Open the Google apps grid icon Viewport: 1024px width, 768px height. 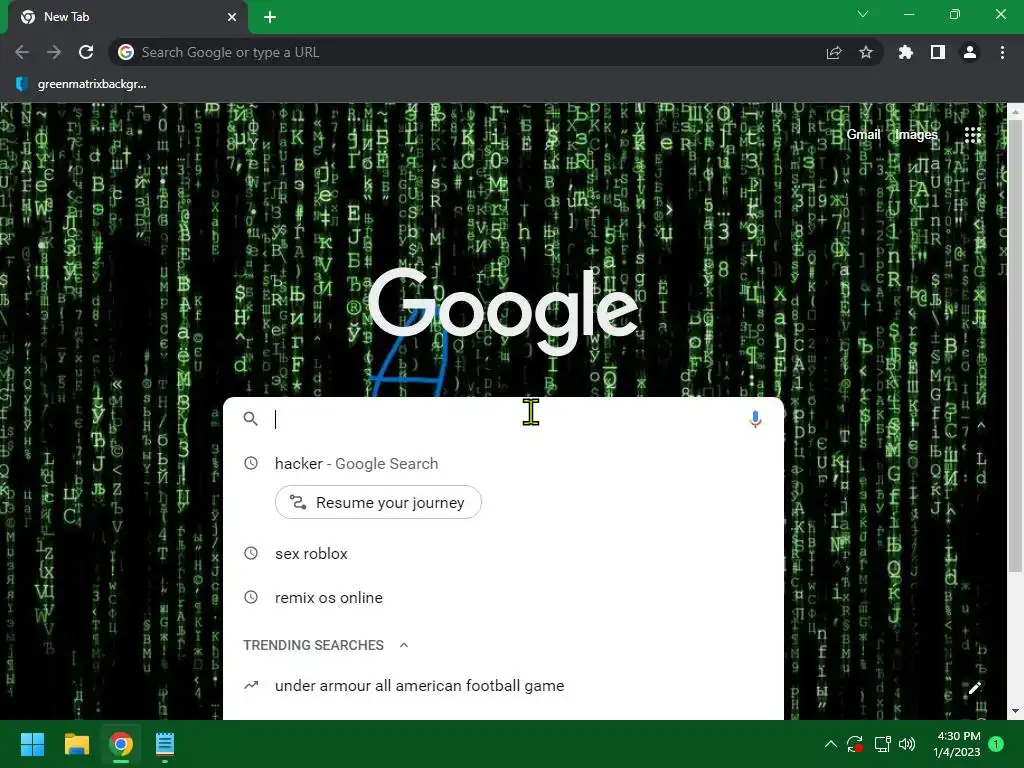(972, 135)
